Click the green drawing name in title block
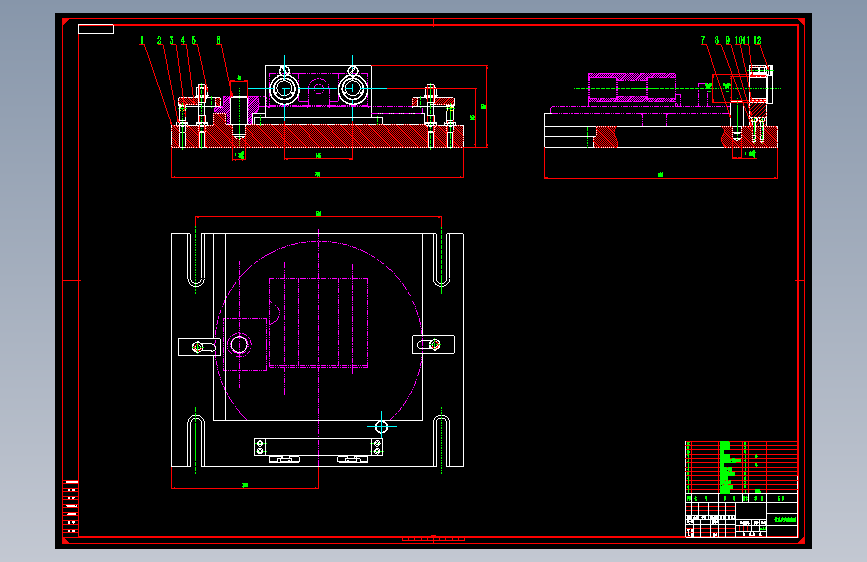 point(785,520)
